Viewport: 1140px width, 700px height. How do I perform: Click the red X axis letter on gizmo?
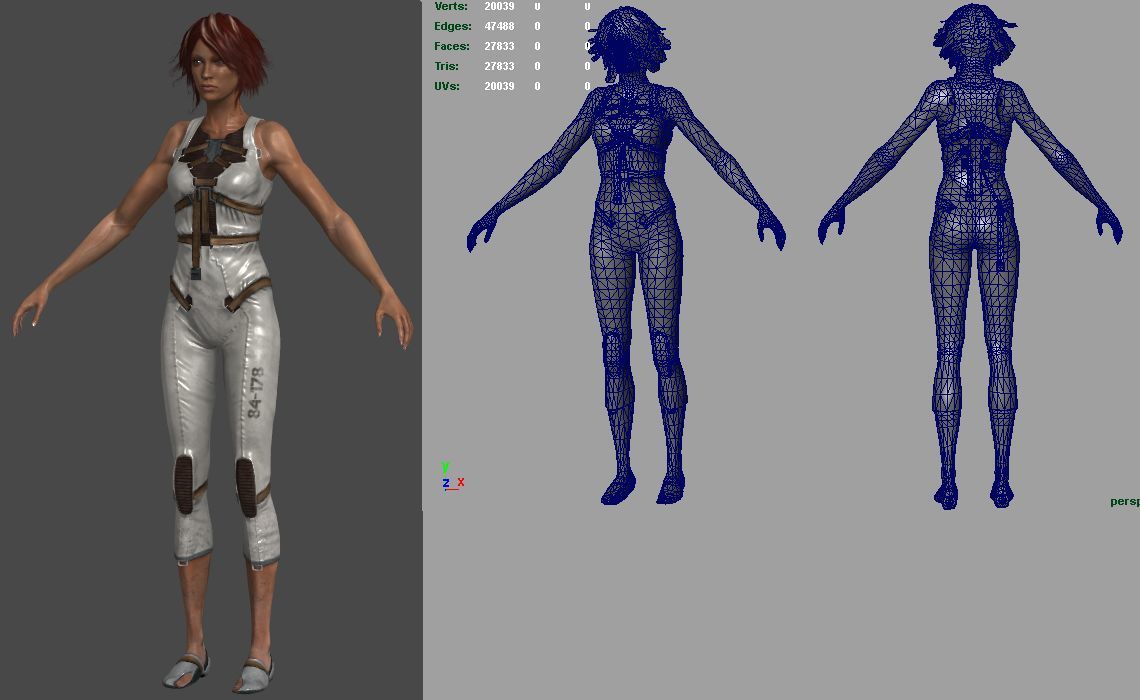pyautogui.click(x=460, y=482)
